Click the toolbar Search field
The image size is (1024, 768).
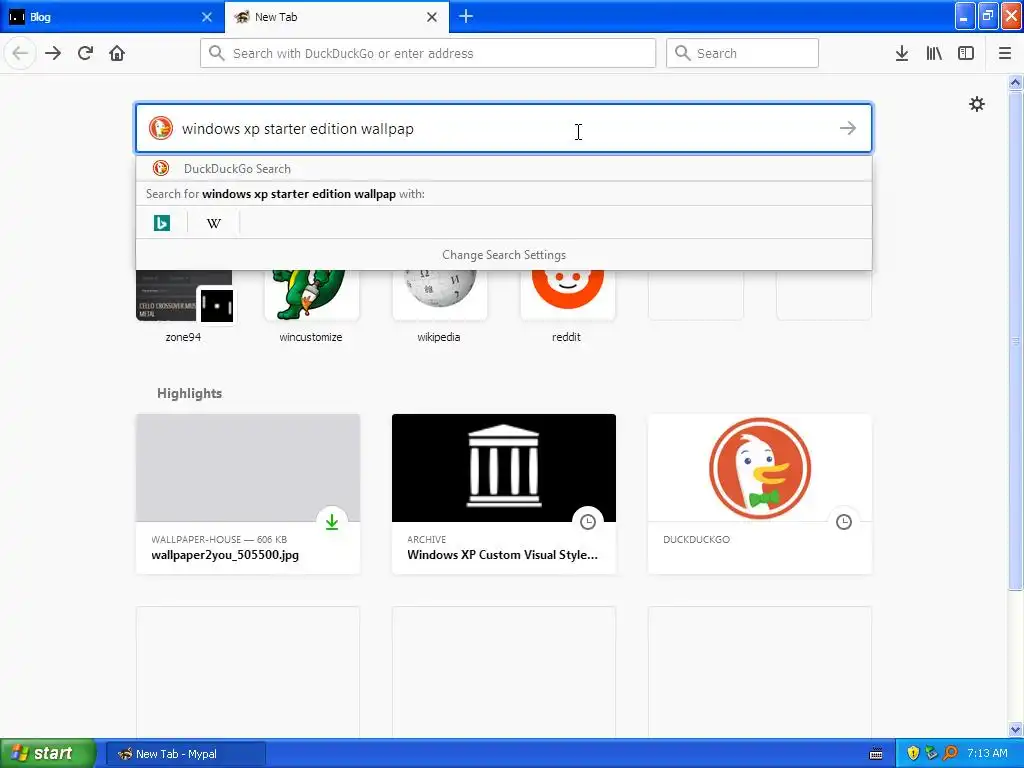coord(742,53)
